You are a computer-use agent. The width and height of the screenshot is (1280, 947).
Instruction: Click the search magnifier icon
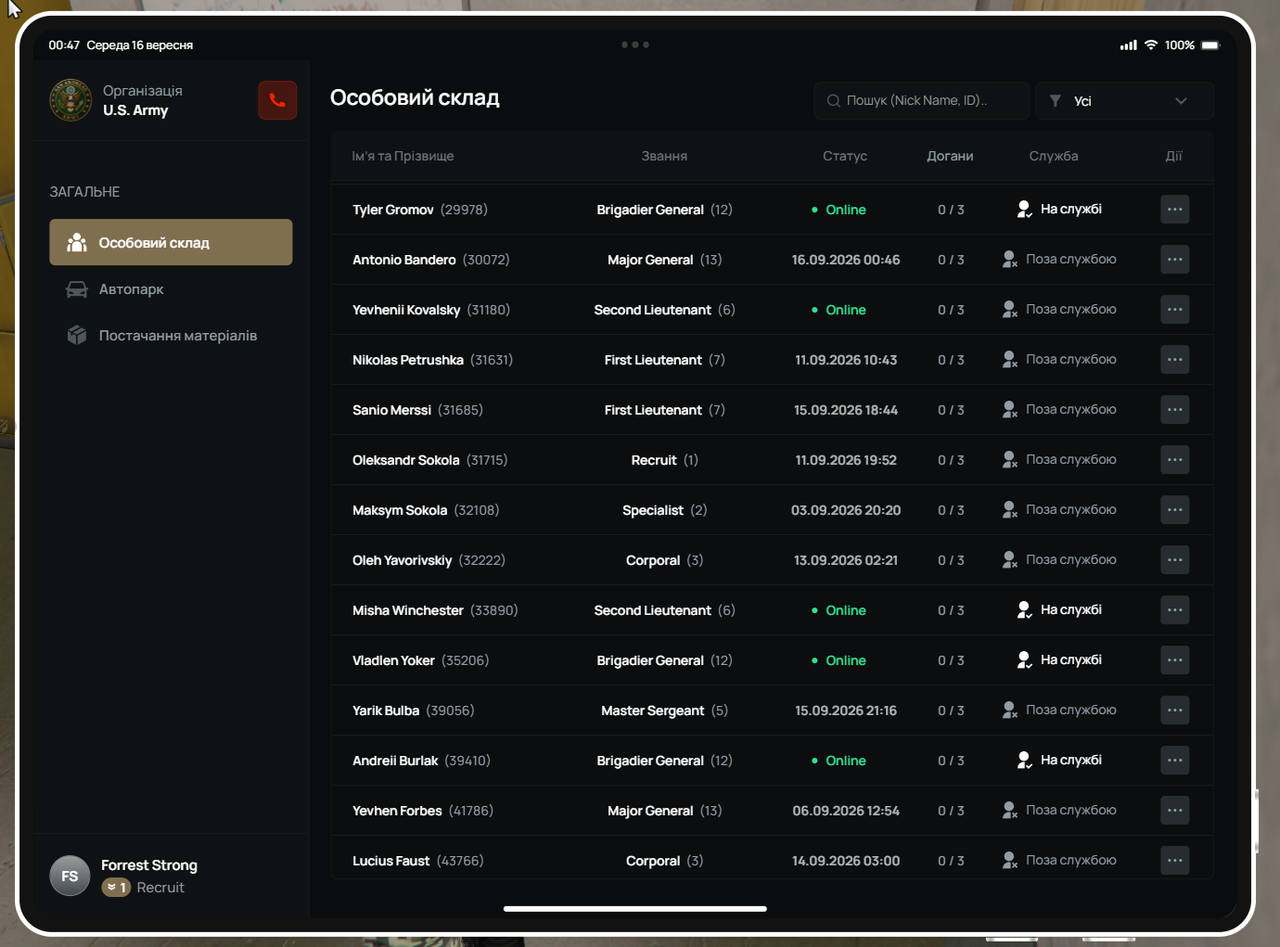834,101
